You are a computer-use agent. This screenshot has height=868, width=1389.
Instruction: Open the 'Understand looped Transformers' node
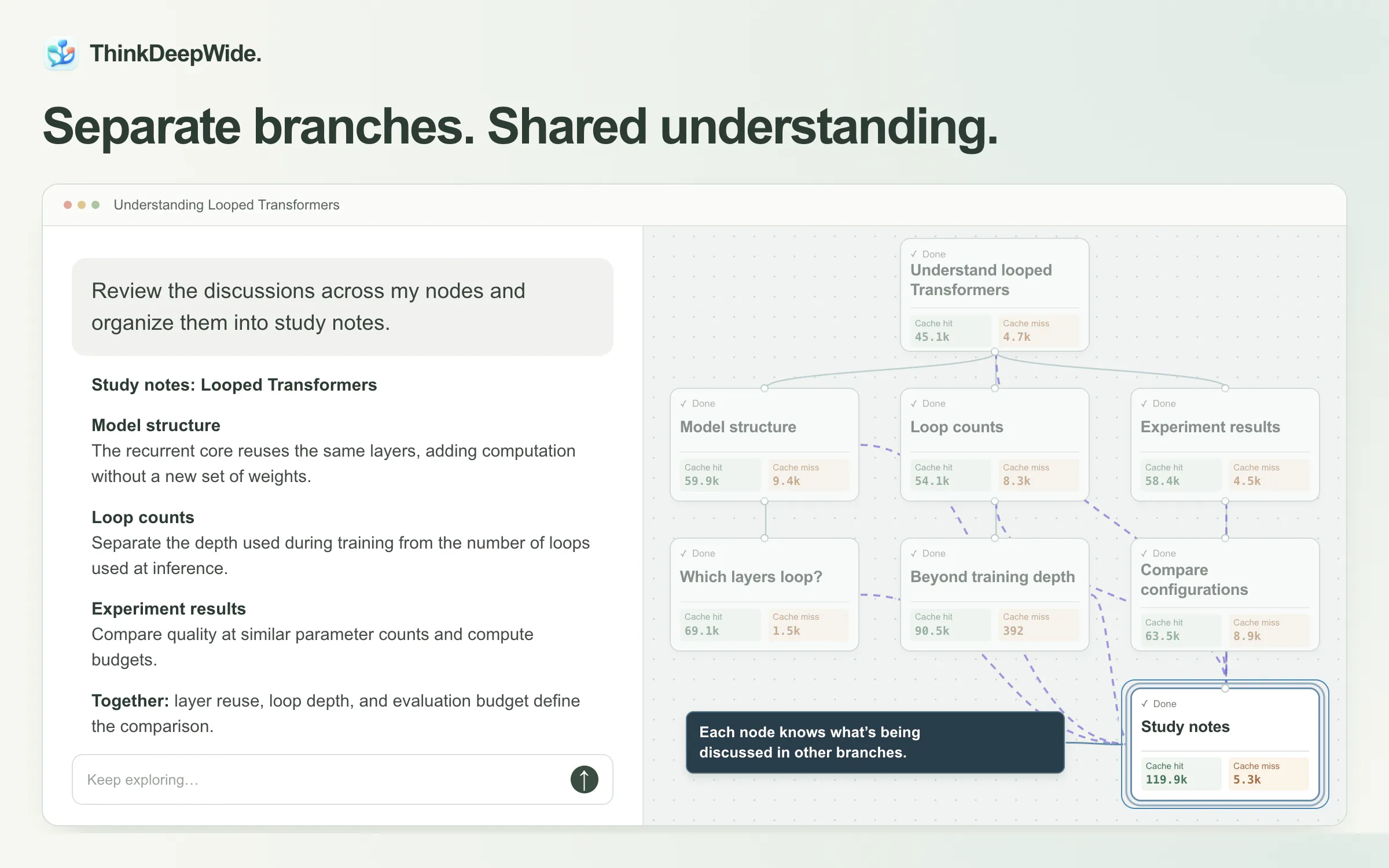[994, 295]
